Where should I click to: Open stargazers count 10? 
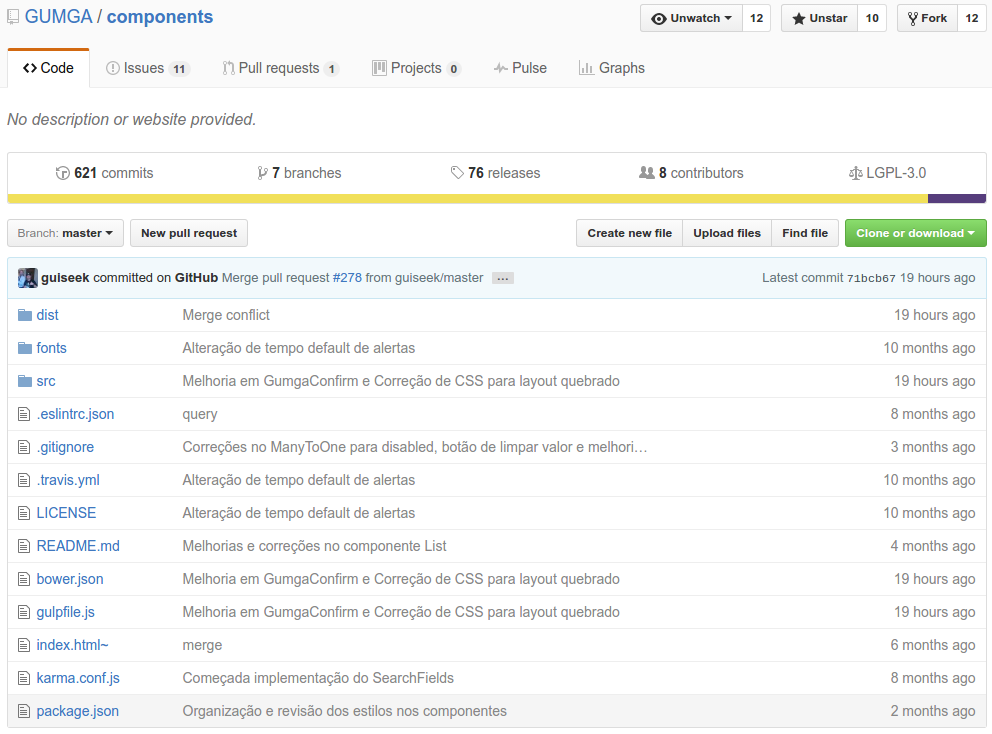[x=872, y=18]
